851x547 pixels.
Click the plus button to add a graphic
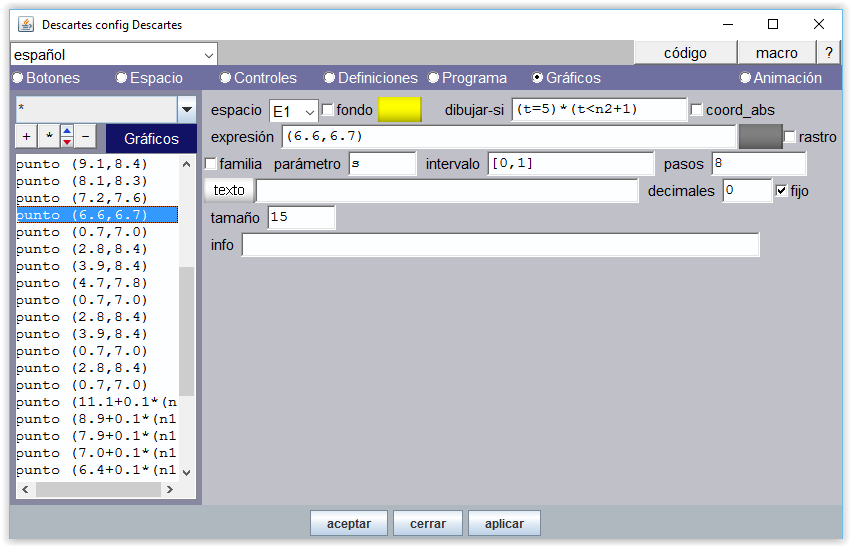[x=26, y=136]
